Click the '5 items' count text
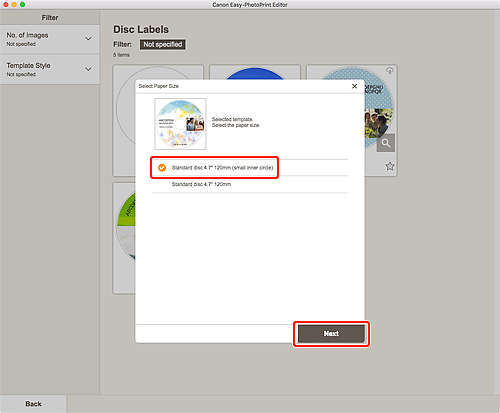This screenshot has height=413, width=500. (121, 55)
